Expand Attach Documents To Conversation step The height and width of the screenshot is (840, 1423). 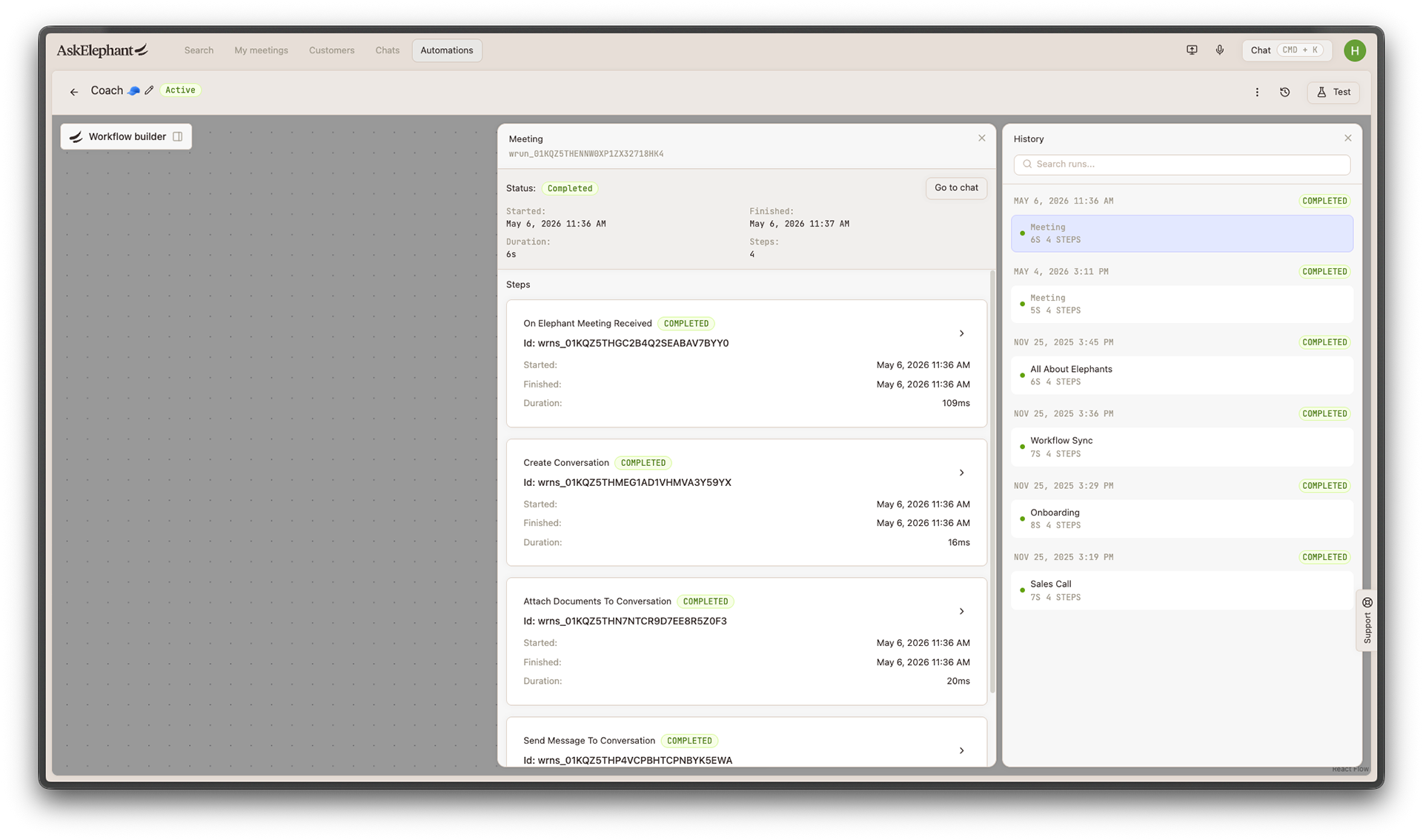962,612
